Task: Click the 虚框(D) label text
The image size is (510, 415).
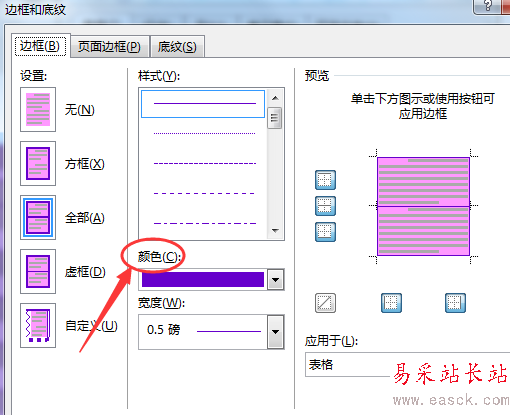Action: click(x=85, y=272)
